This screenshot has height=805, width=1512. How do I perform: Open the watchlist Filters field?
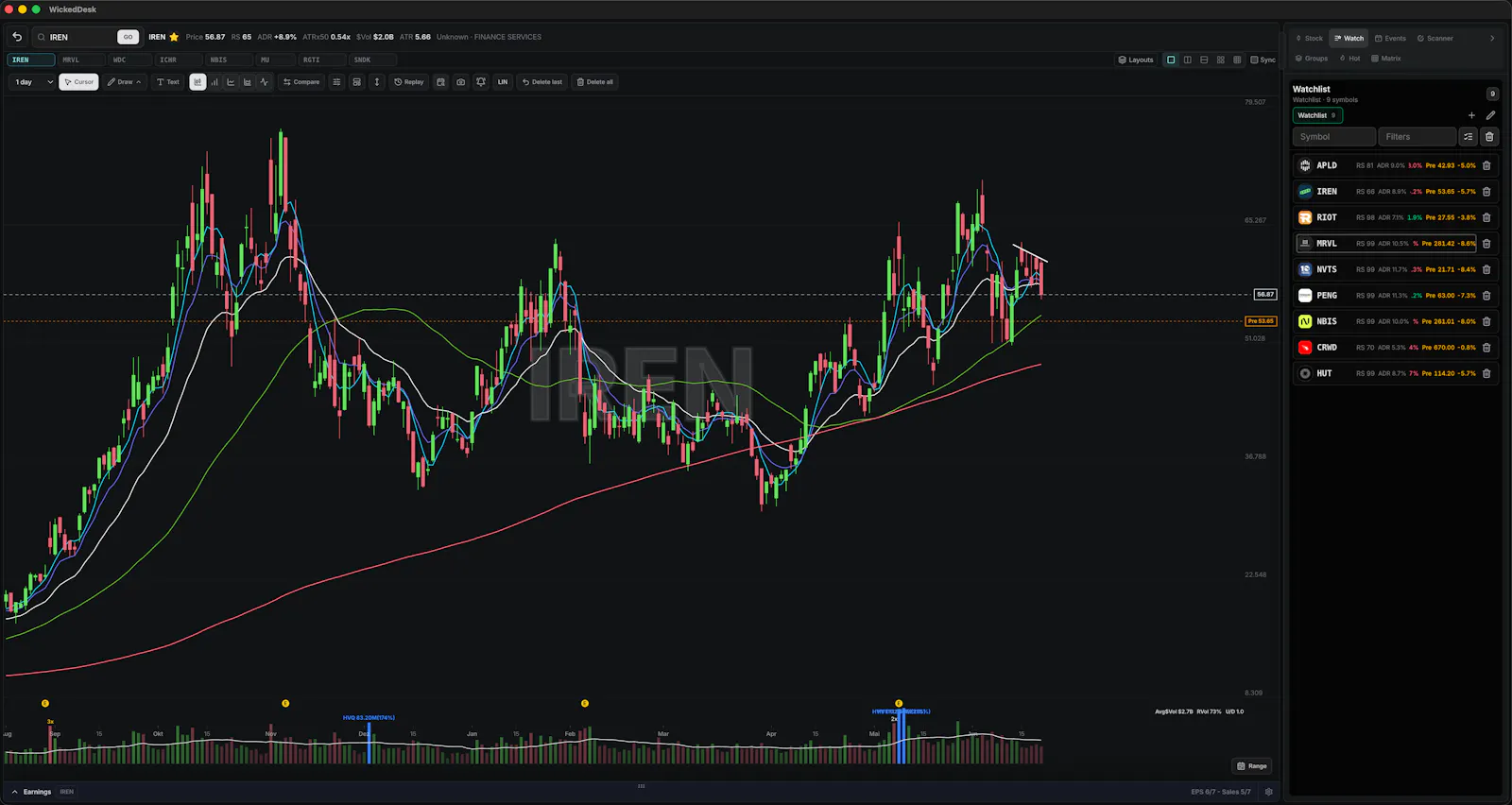pos(1417,137)
